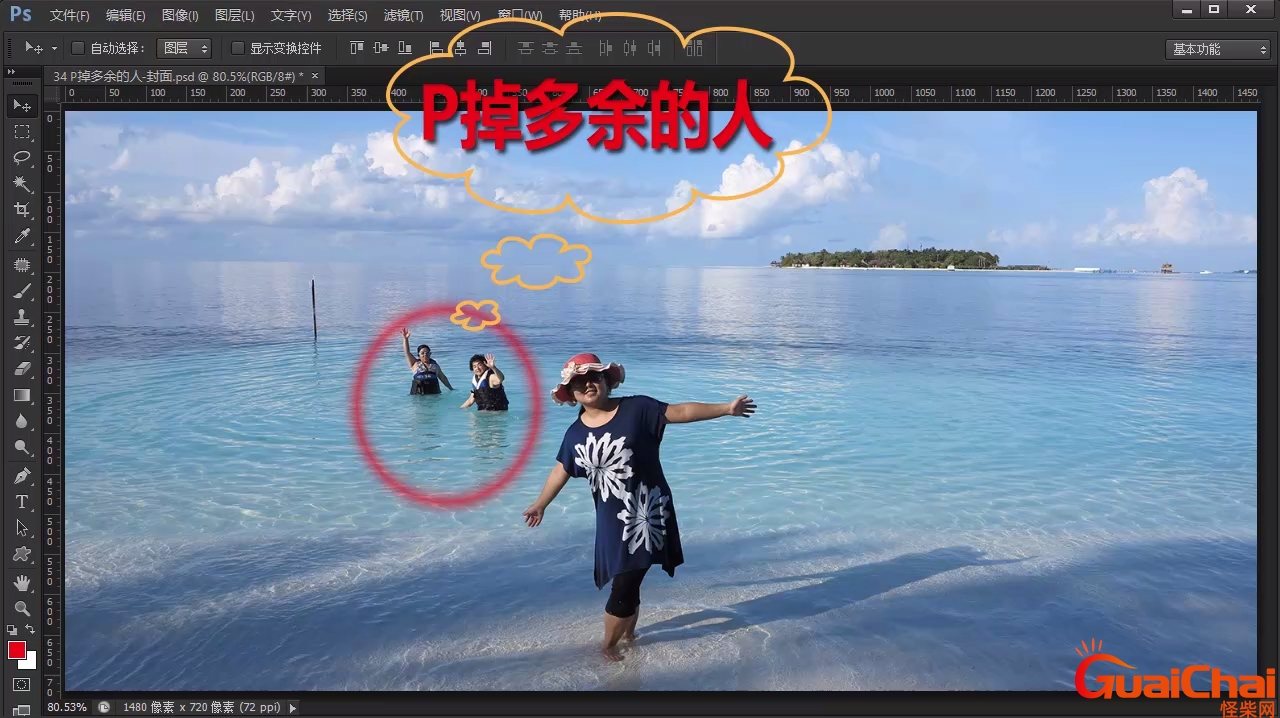This screenshot has height=718, width=1280.
Task: Open the Move tool preset picker arrow
Action: pyautogui.click(x=53, y=48)
